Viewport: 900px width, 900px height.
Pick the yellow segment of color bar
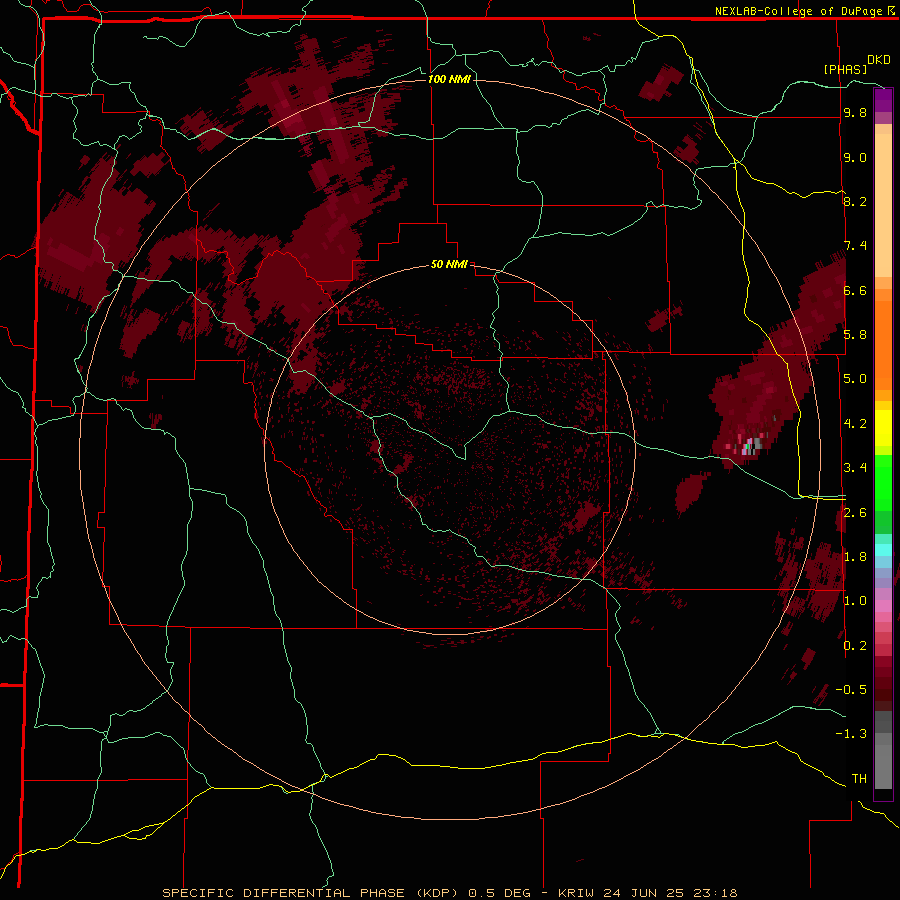click(x=883, y=428)
